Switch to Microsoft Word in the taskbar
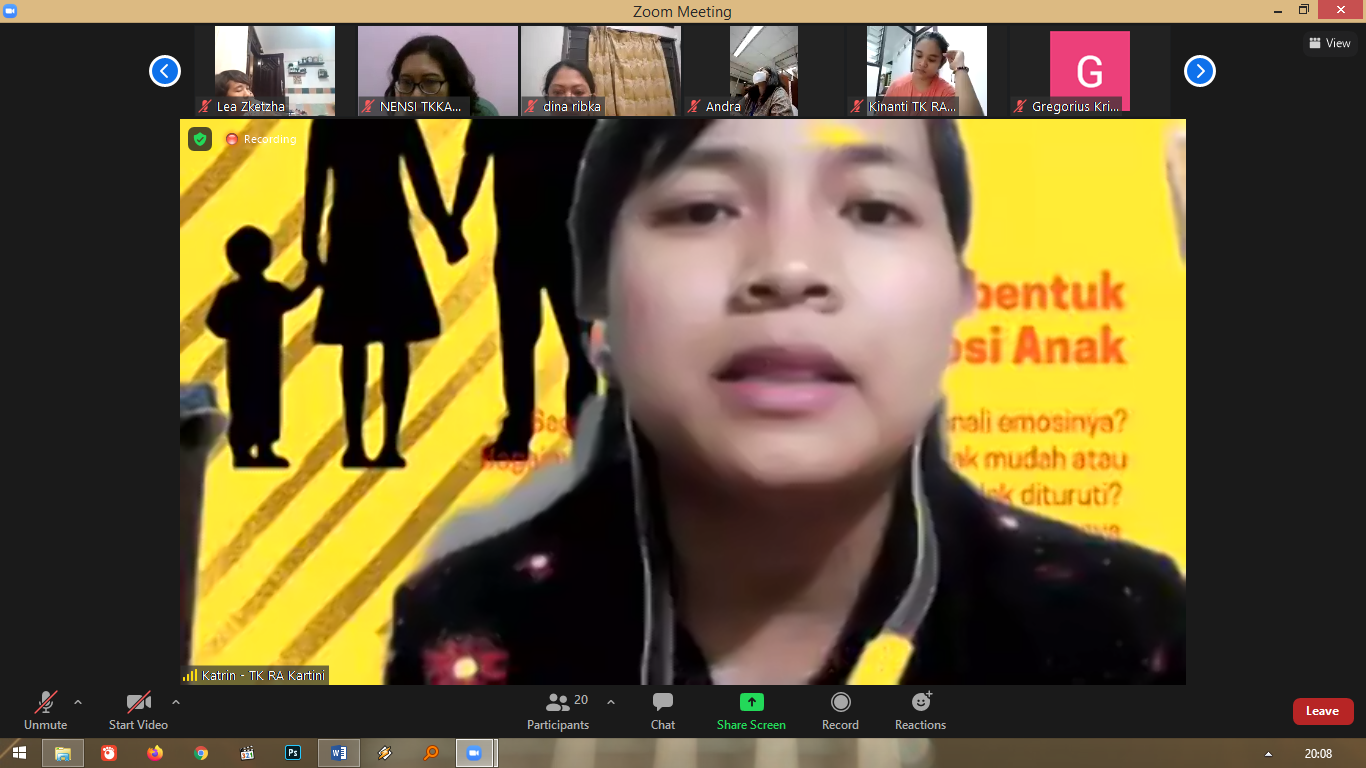The image size is (1366, 768). click(x=338, y=753)
